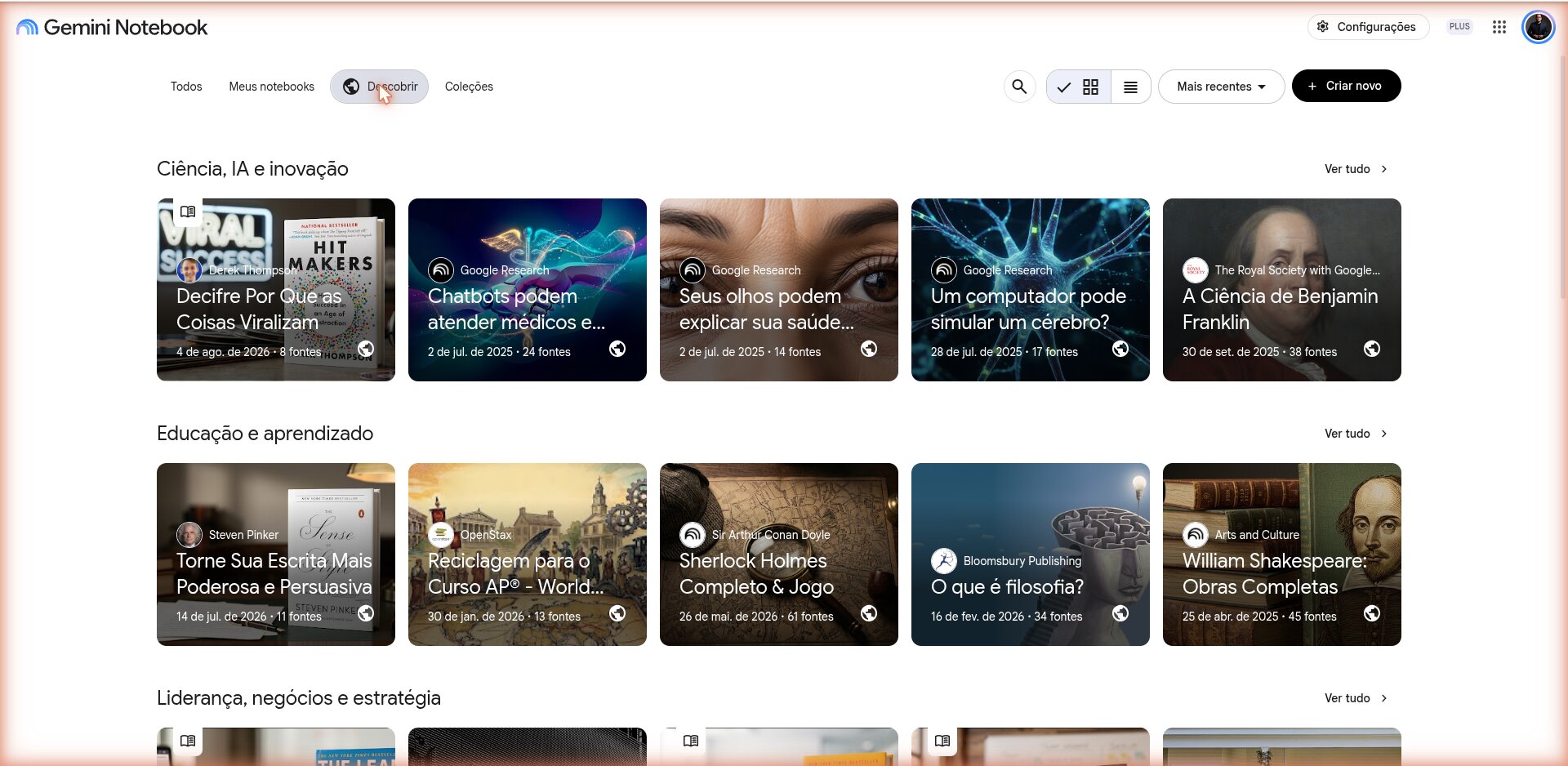Click the globe icon on O que é filosofia card
Viewport: 1568px width, 766px height.
point(1120,613)
